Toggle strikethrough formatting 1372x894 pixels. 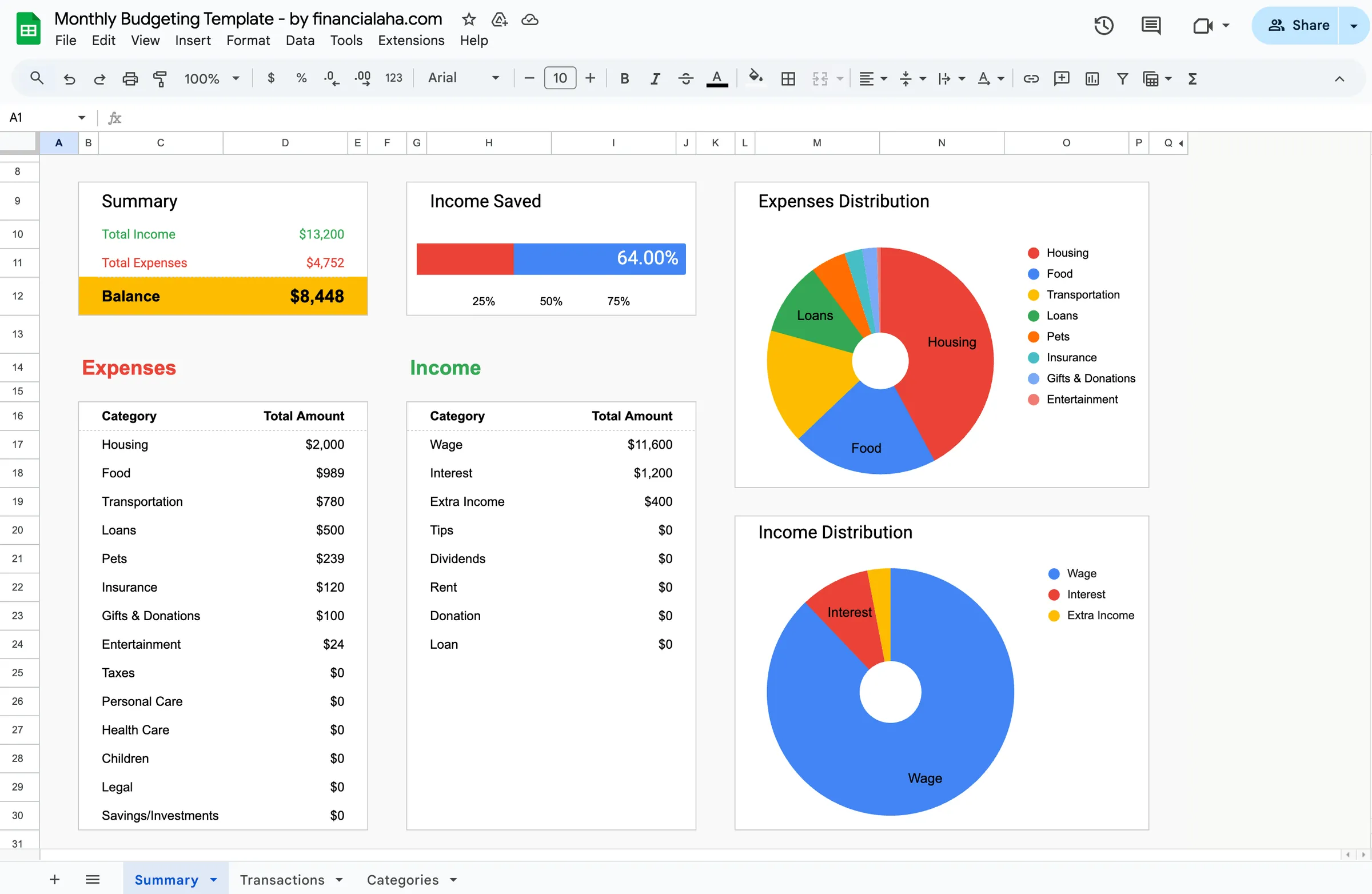click(685, 78)
